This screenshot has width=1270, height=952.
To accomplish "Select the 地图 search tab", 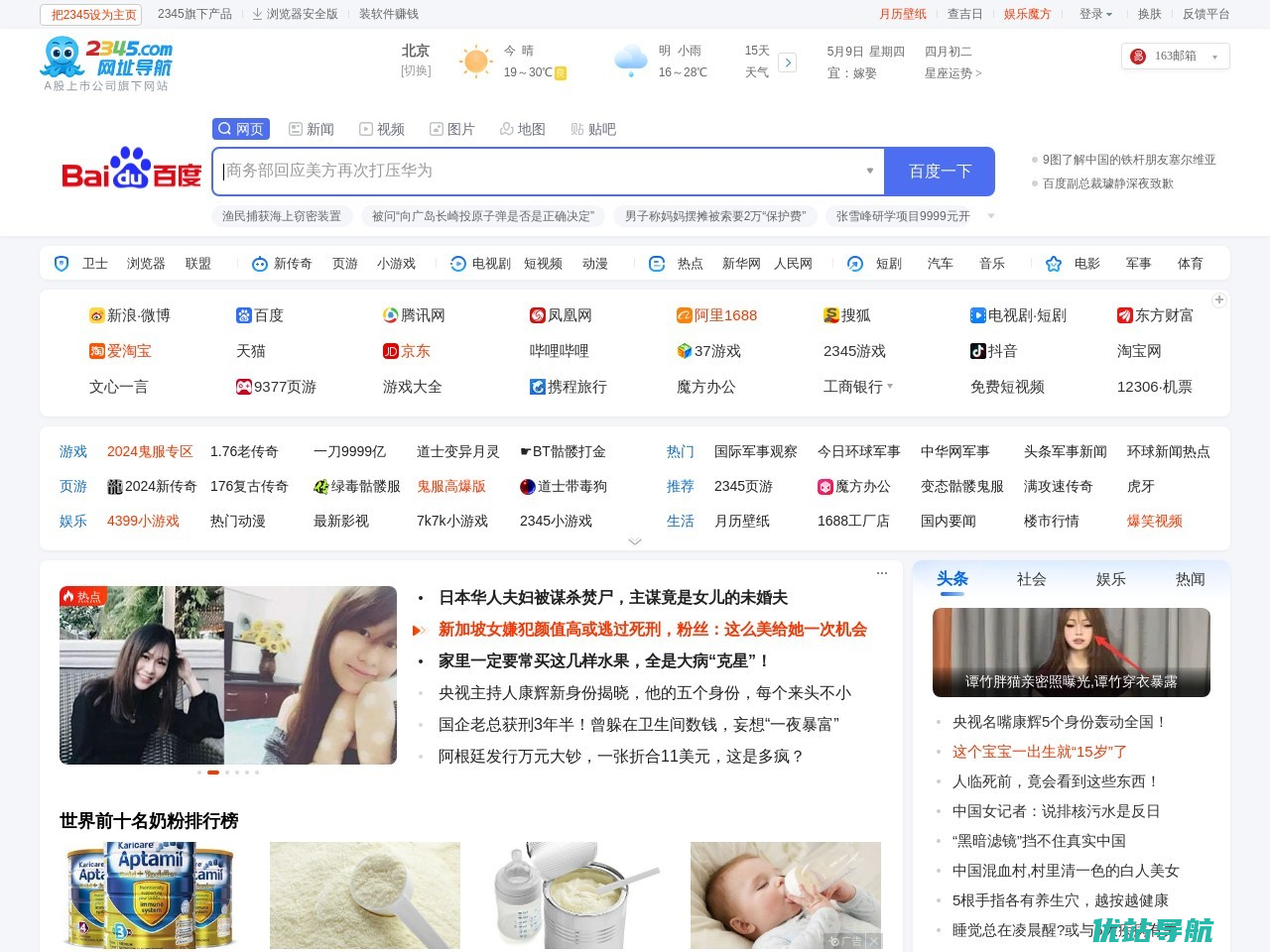I will (x=523, y=129).
